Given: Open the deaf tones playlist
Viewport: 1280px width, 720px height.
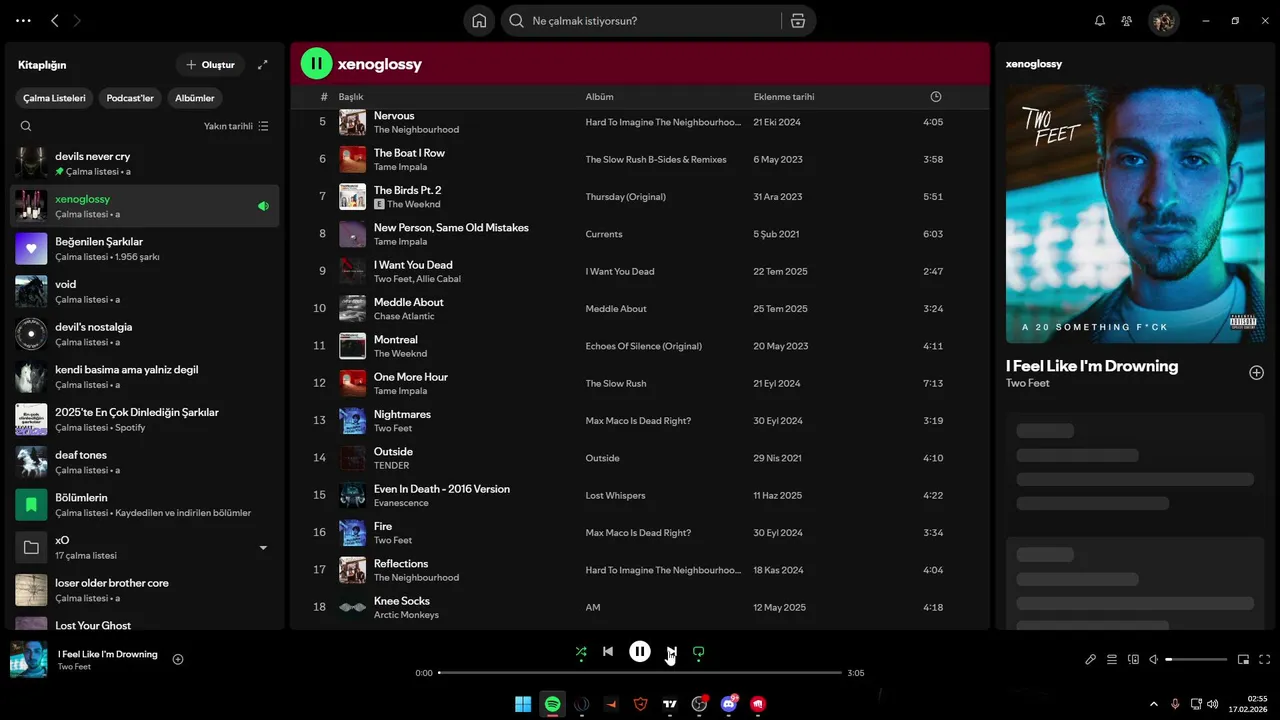Looking at the screenshot, I should [145, 462].
